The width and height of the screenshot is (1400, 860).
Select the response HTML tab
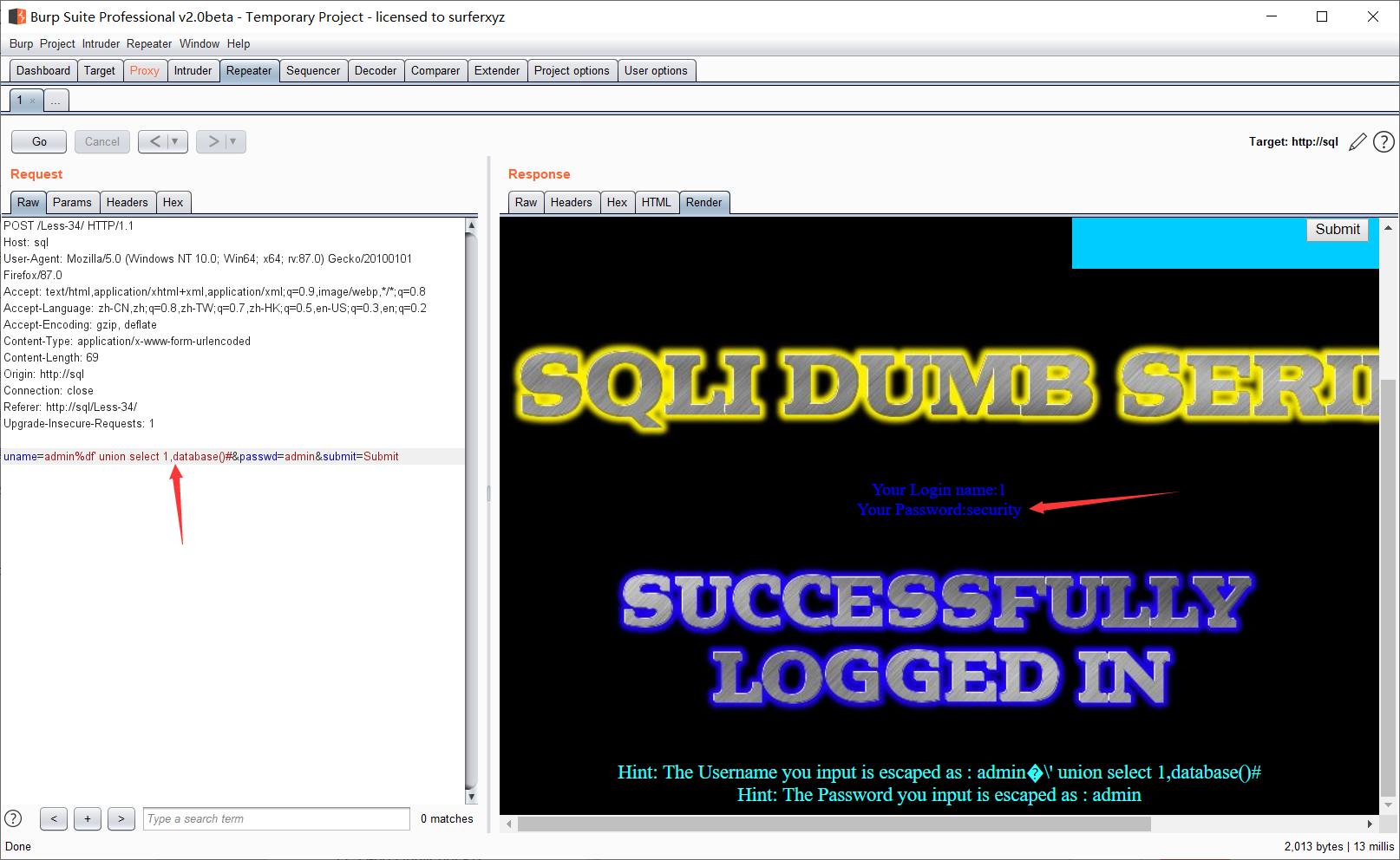(657, 202)
